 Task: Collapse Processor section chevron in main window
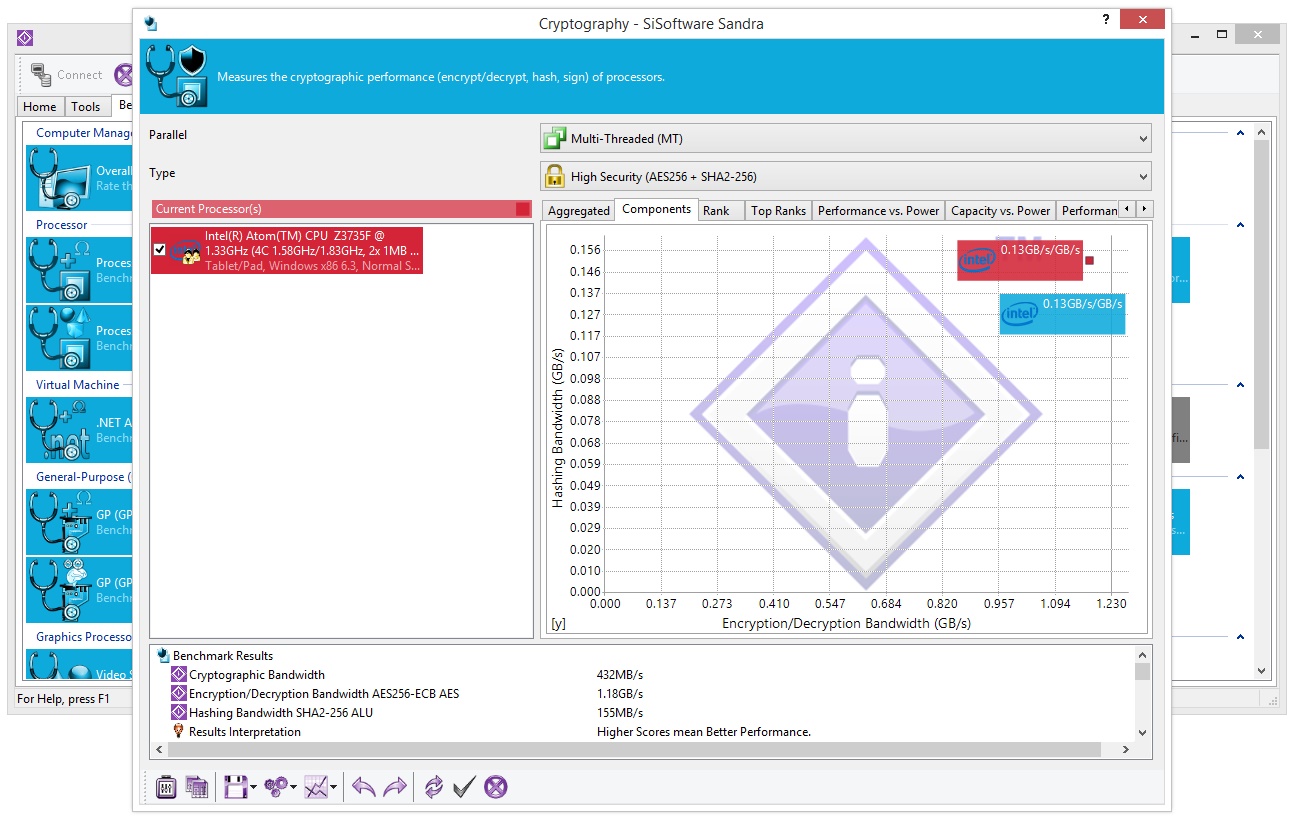pos(1240,225)
